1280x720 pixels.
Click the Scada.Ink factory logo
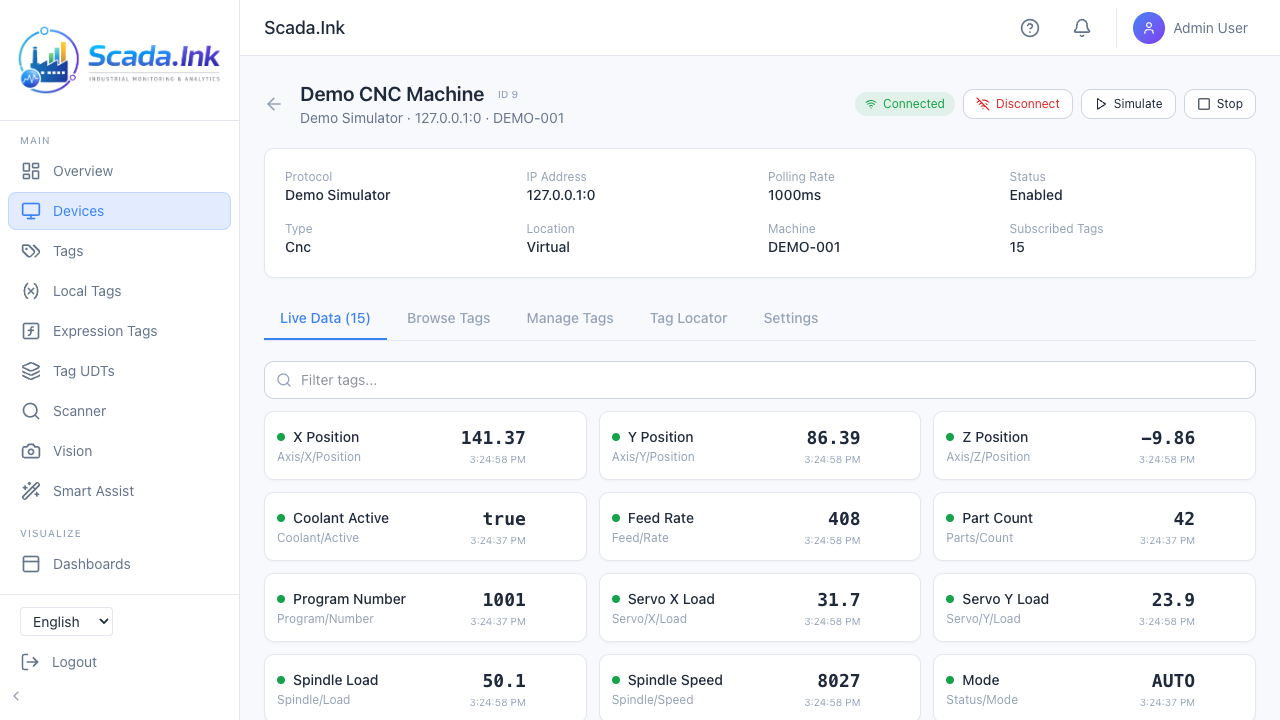[120, 60]
